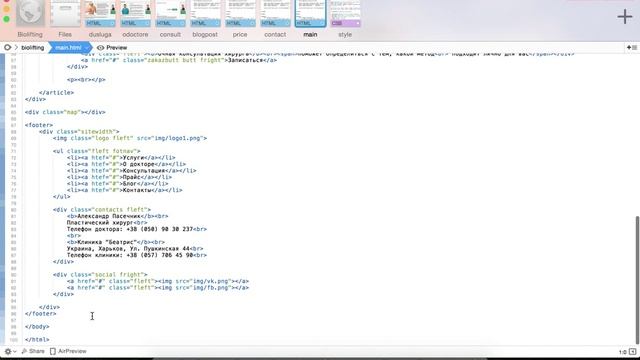
Task: Open the Preview view
Action: 116,48
